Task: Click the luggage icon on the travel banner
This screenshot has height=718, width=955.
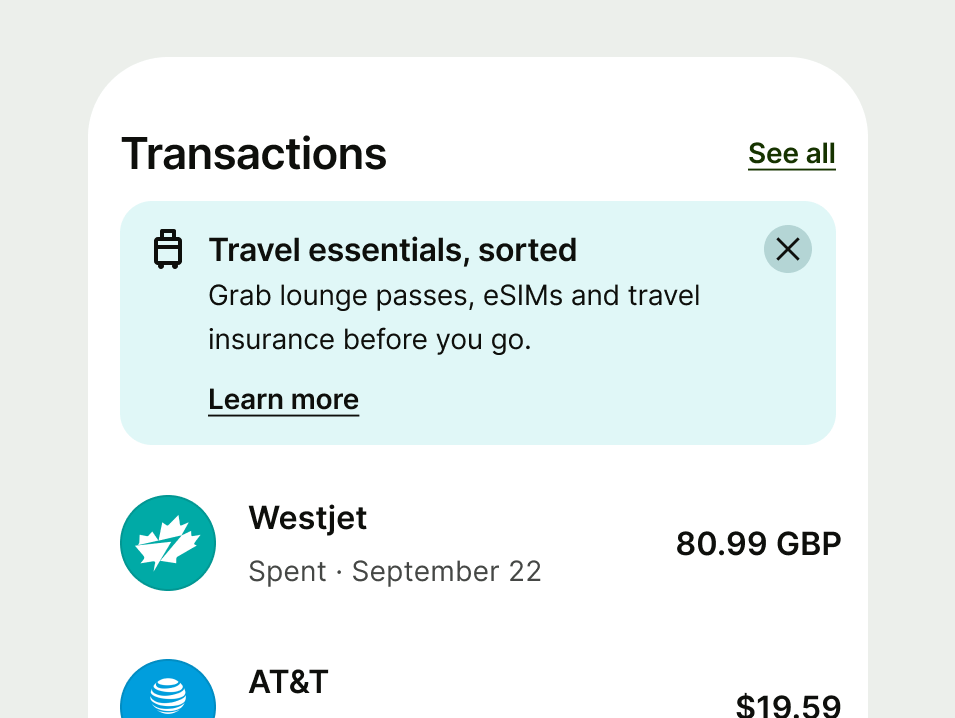Action: 168,248
